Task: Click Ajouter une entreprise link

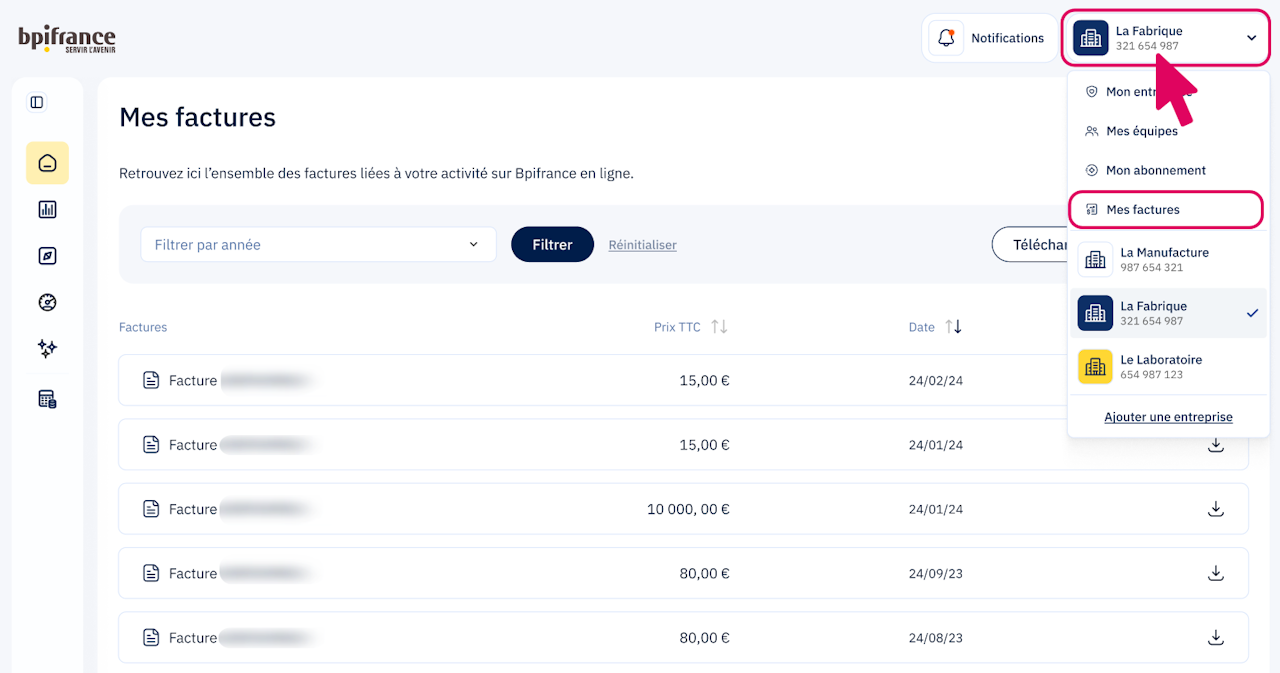Action: tap(1168, 417)
